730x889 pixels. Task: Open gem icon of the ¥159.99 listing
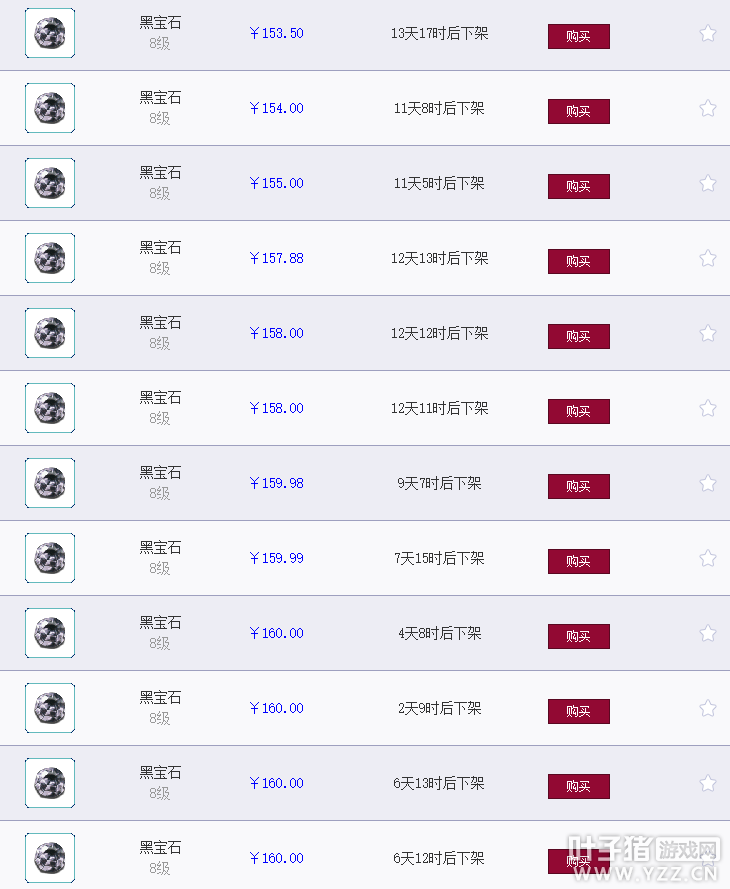50,558
